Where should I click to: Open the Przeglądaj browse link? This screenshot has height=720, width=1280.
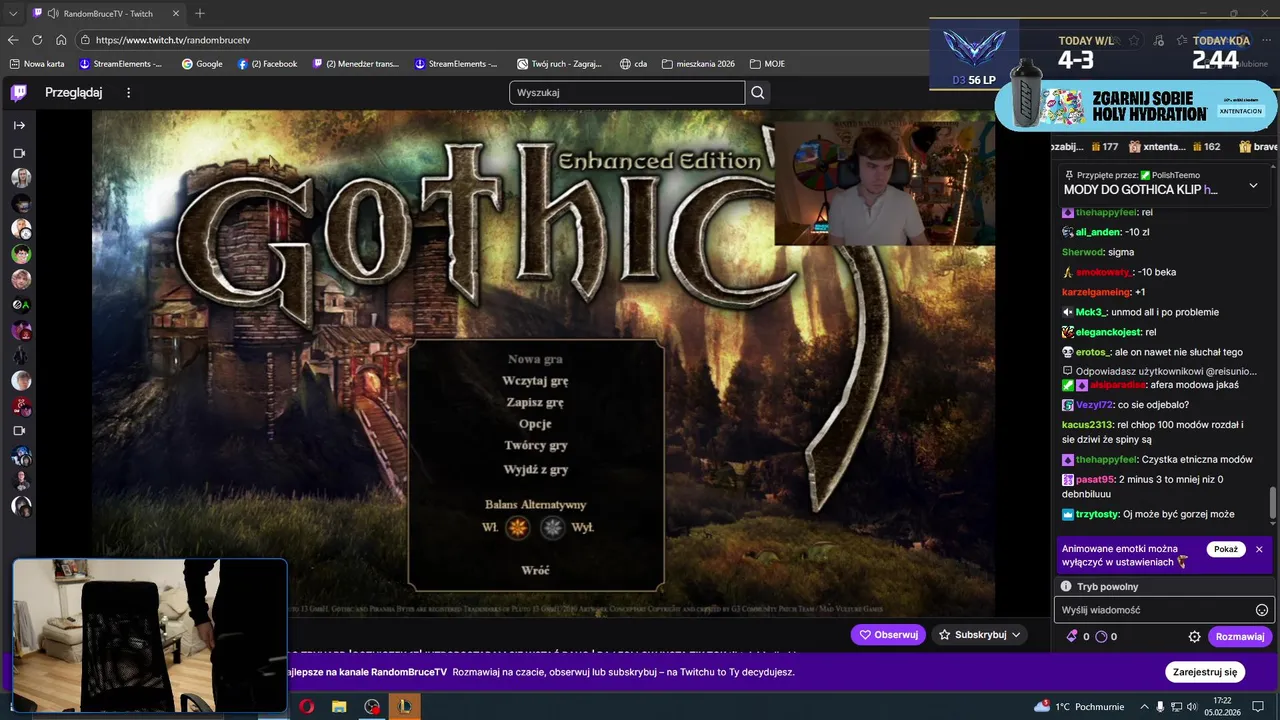click(x=73, y=93)
